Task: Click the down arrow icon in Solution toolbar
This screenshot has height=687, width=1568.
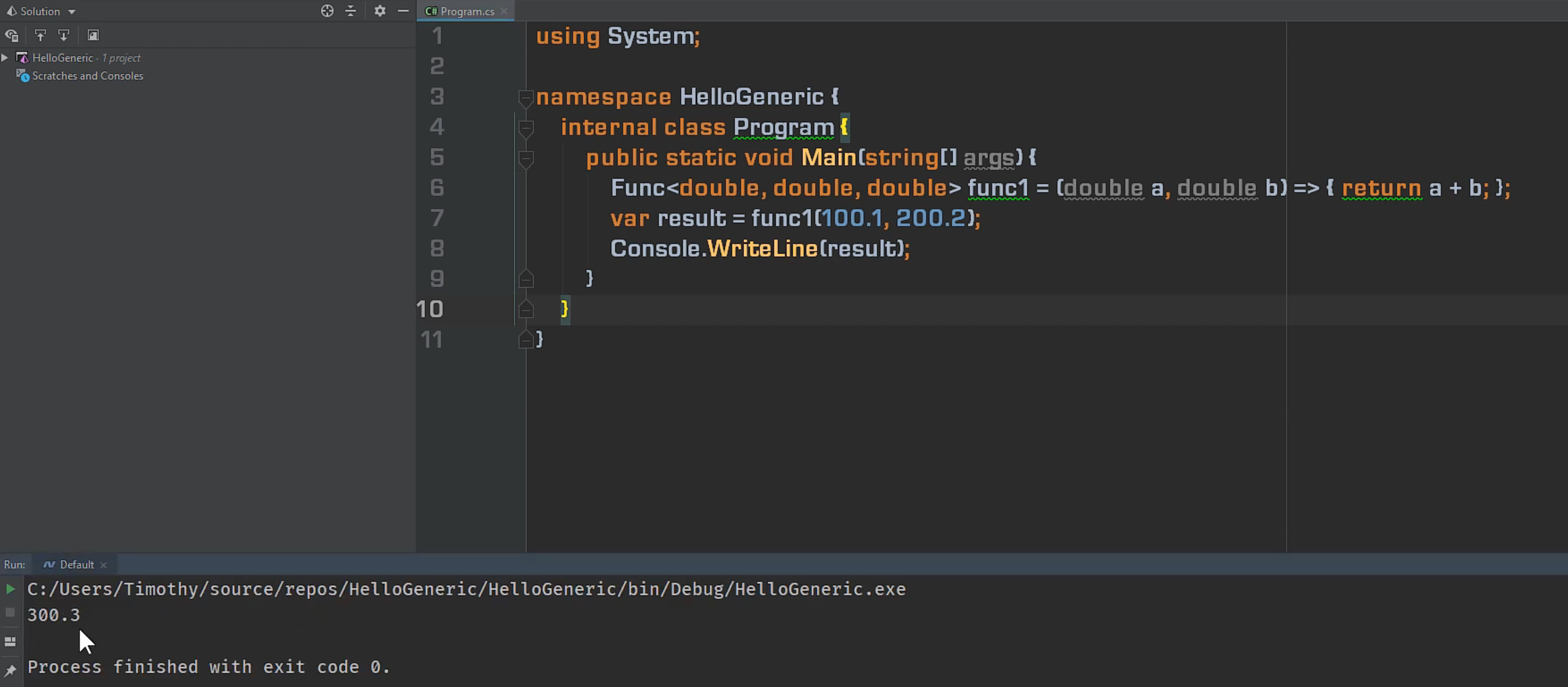Action: [63, 35]
